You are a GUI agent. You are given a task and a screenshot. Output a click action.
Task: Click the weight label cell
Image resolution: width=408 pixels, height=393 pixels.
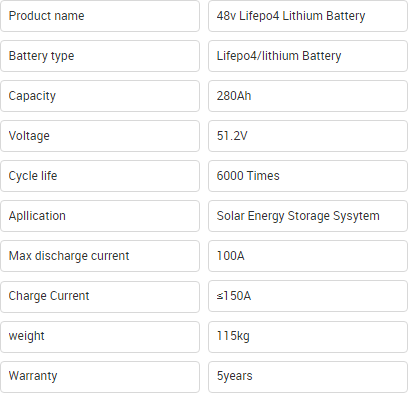pos(100,337)
